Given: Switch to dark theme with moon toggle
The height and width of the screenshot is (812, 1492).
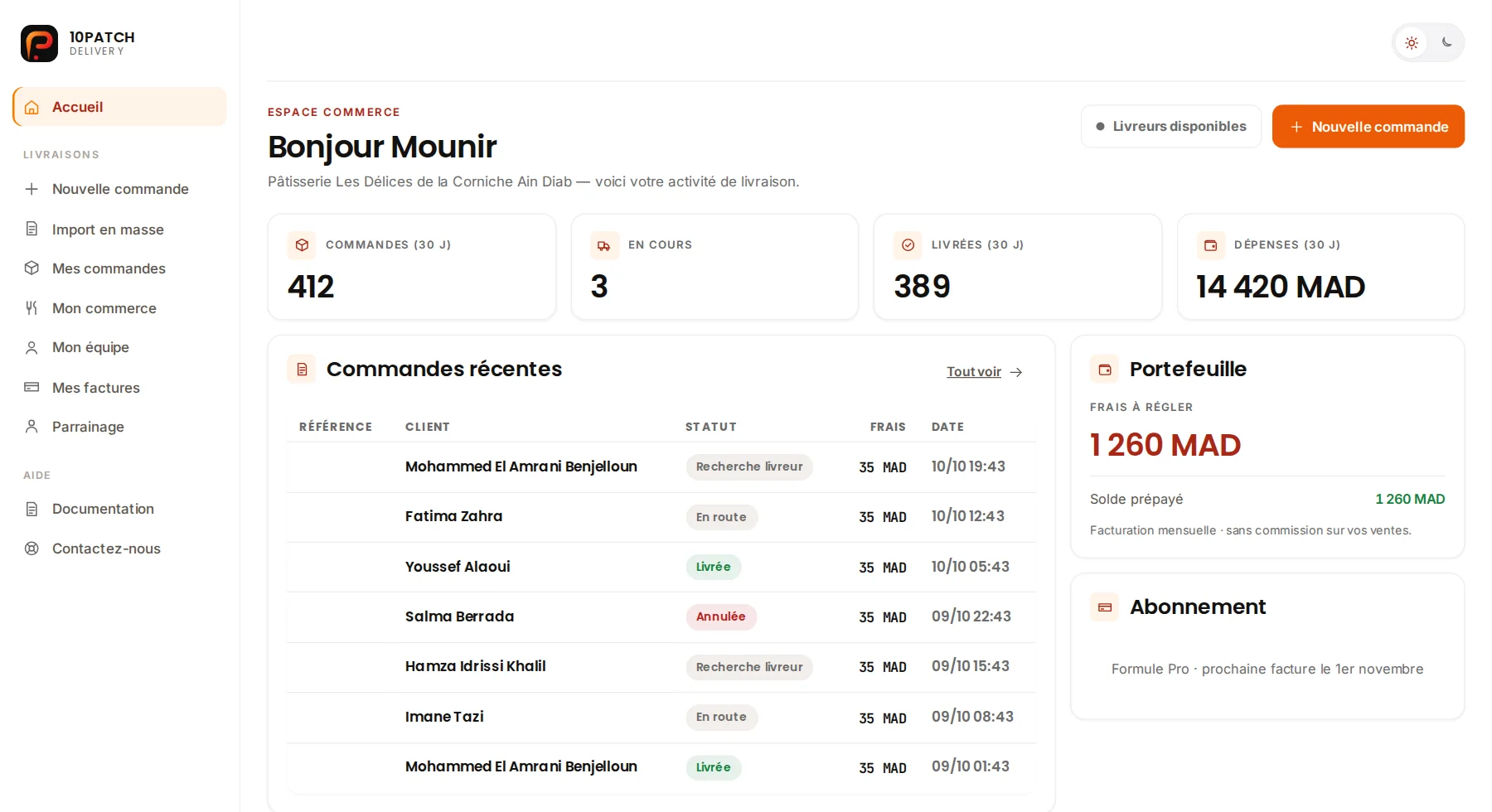Looking at the screenshot, I should 1446,42.
